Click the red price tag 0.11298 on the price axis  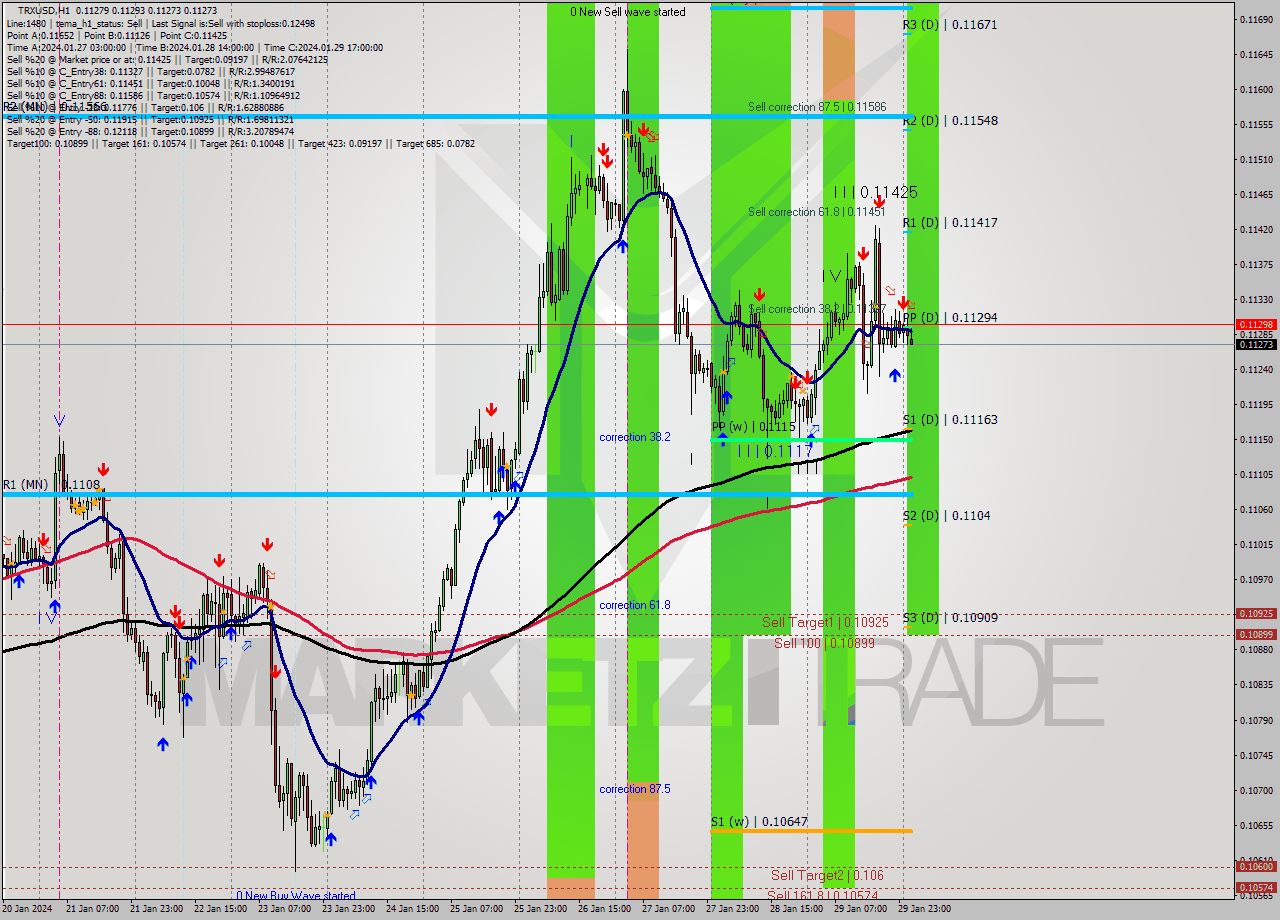pyautogui.click(x=1256, y=324)
